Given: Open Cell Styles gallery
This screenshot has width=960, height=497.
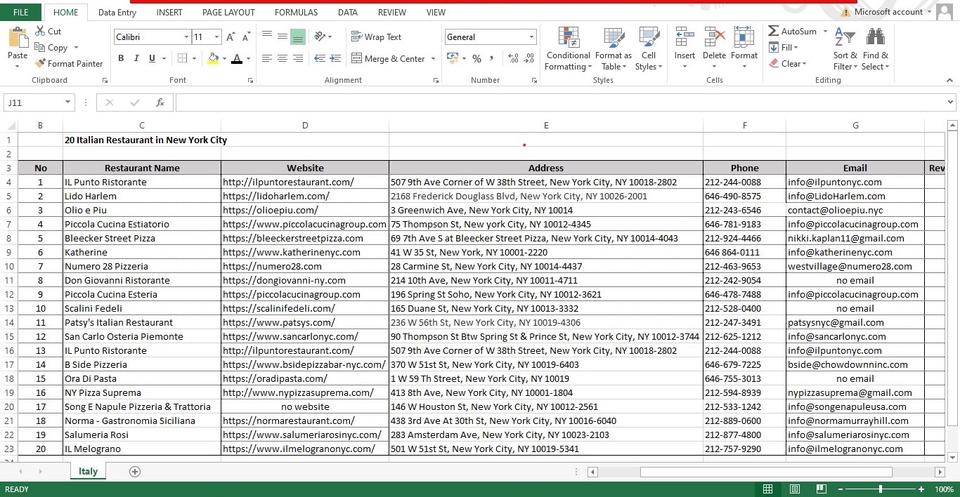Looking at the screenshot, I should [x=648, y=48].
